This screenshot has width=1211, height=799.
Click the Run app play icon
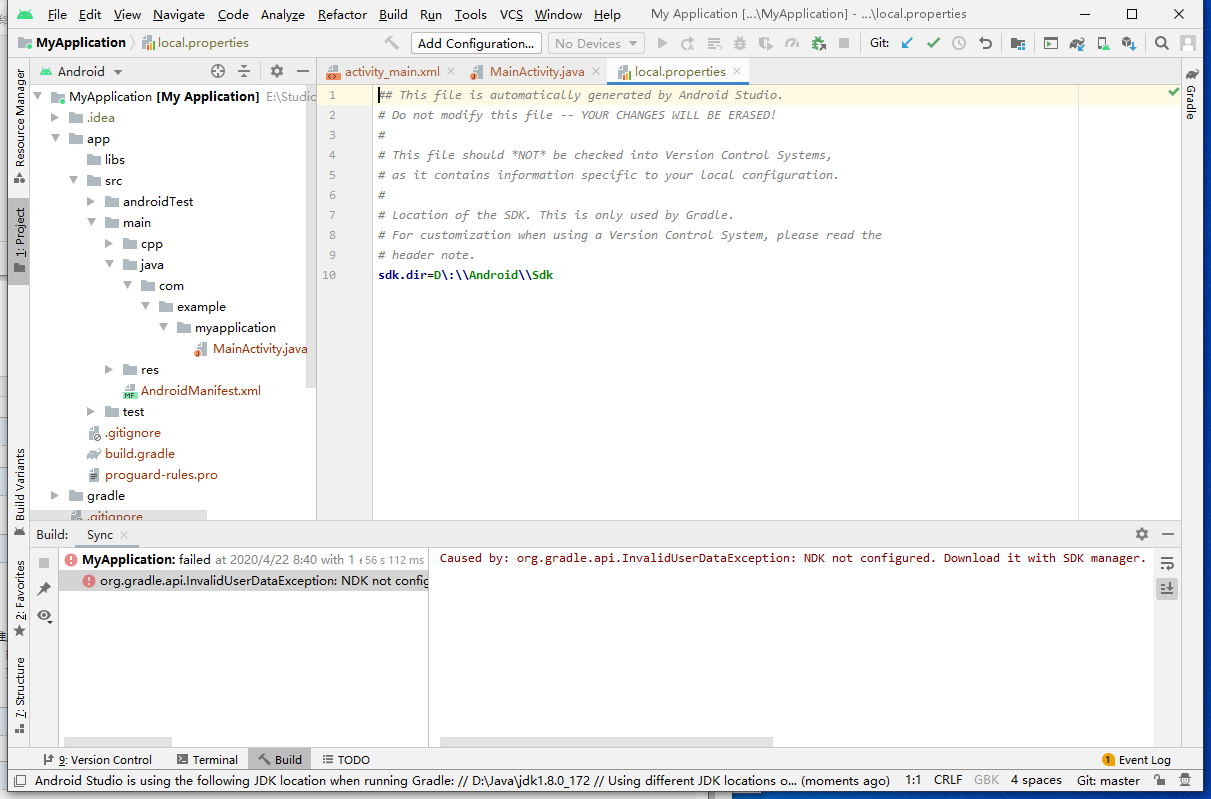[x=662, y=43]
